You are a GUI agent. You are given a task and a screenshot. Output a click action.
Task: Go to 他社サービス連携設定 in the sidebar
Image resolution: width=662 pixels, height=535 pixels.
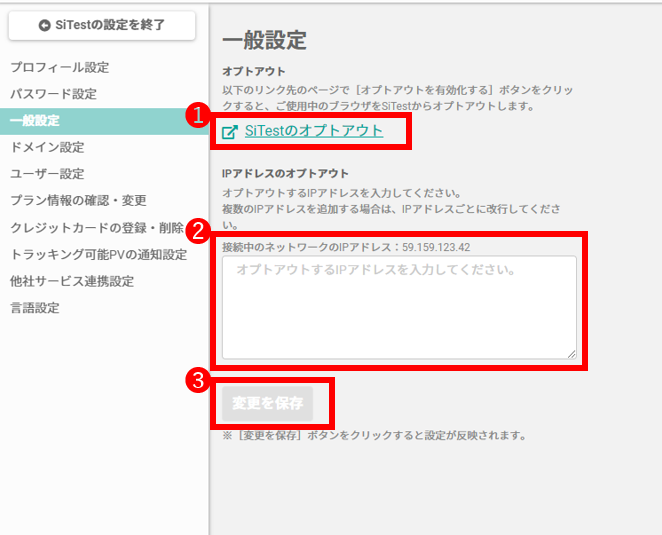click(72, 281)
